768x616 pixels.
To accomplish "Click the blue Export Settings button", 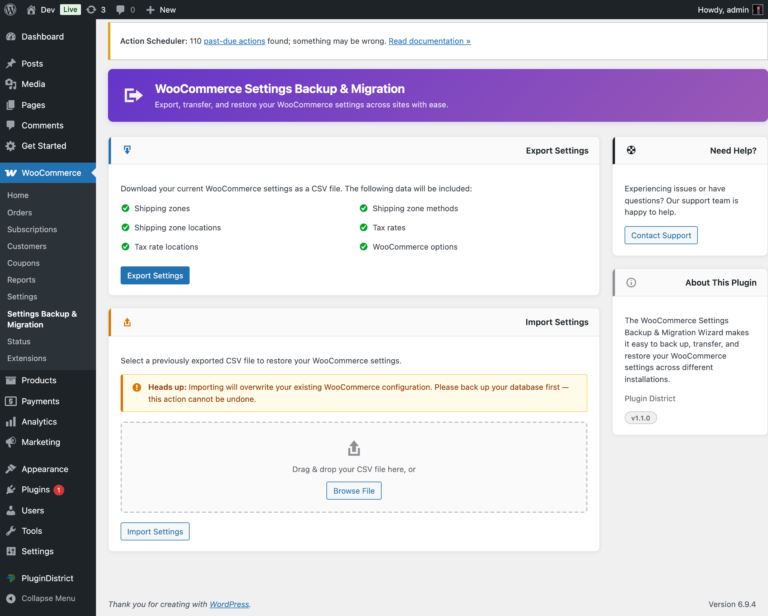I will pyautogui.click(x=155, y=276).
